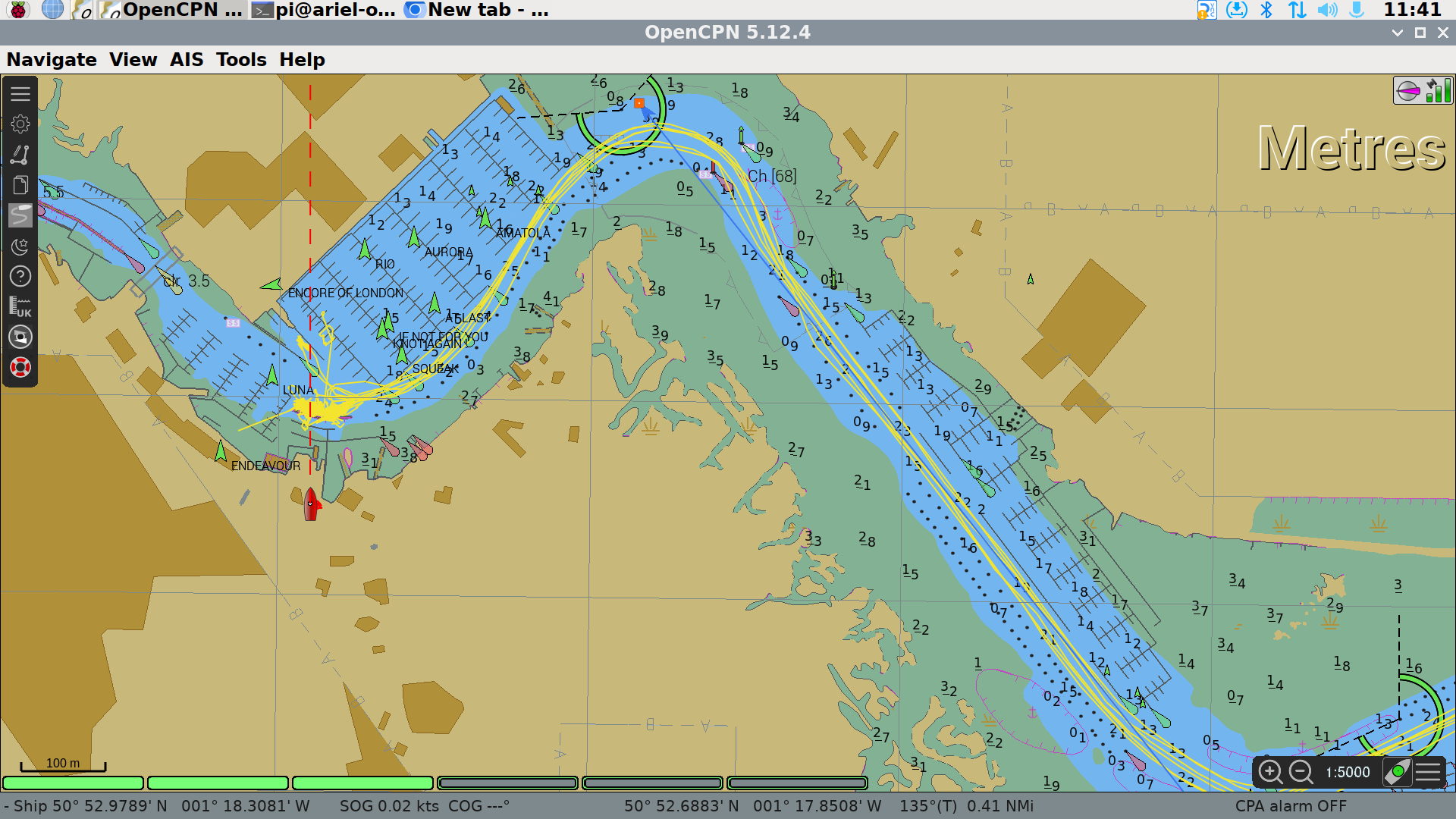This screenshot has width=1456, height=819.
Task: Select the create route tool
Action: [20, 155]
